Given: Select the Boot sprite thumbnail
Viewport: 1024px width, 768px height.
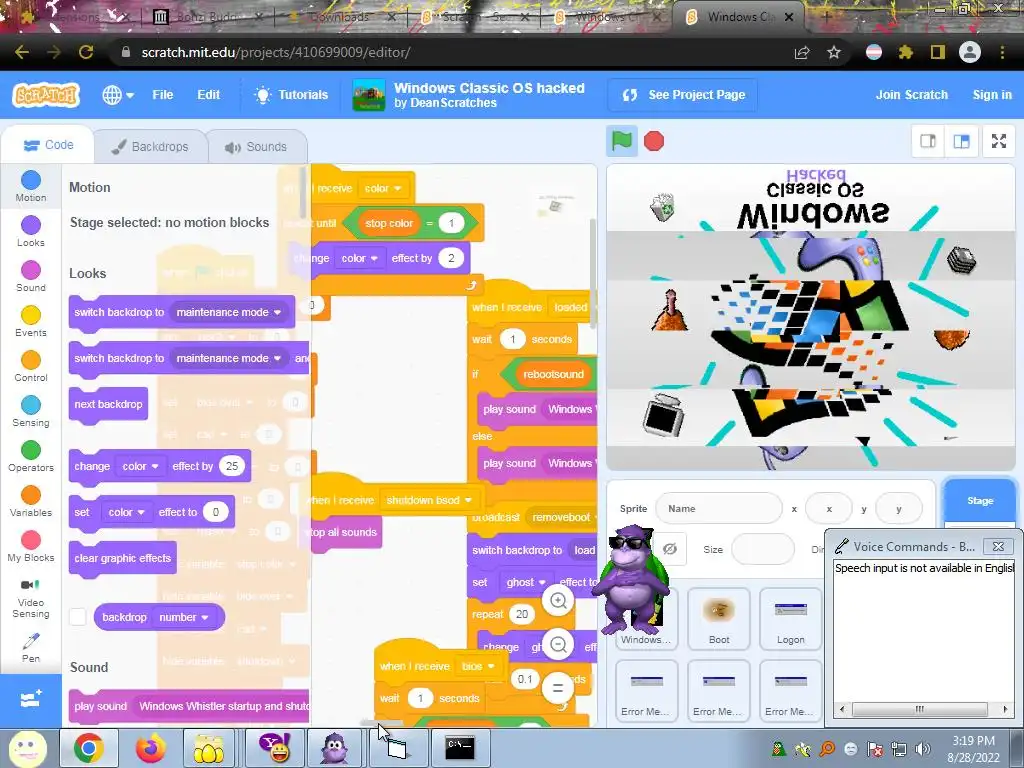Looking at the screenshot, I should pos(718,618).
